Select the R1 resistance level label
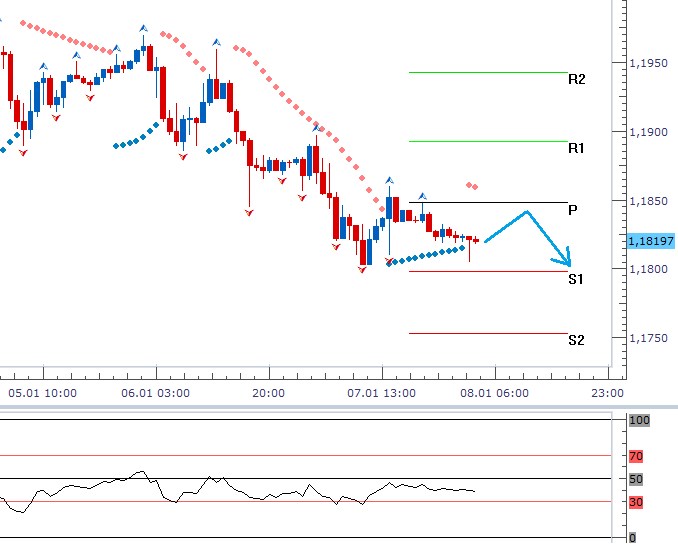678x547 pixels. point(576,148)
